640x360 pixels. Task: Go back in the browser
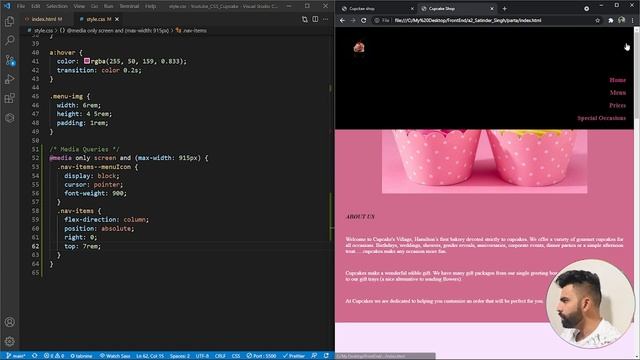coord(342,20)
